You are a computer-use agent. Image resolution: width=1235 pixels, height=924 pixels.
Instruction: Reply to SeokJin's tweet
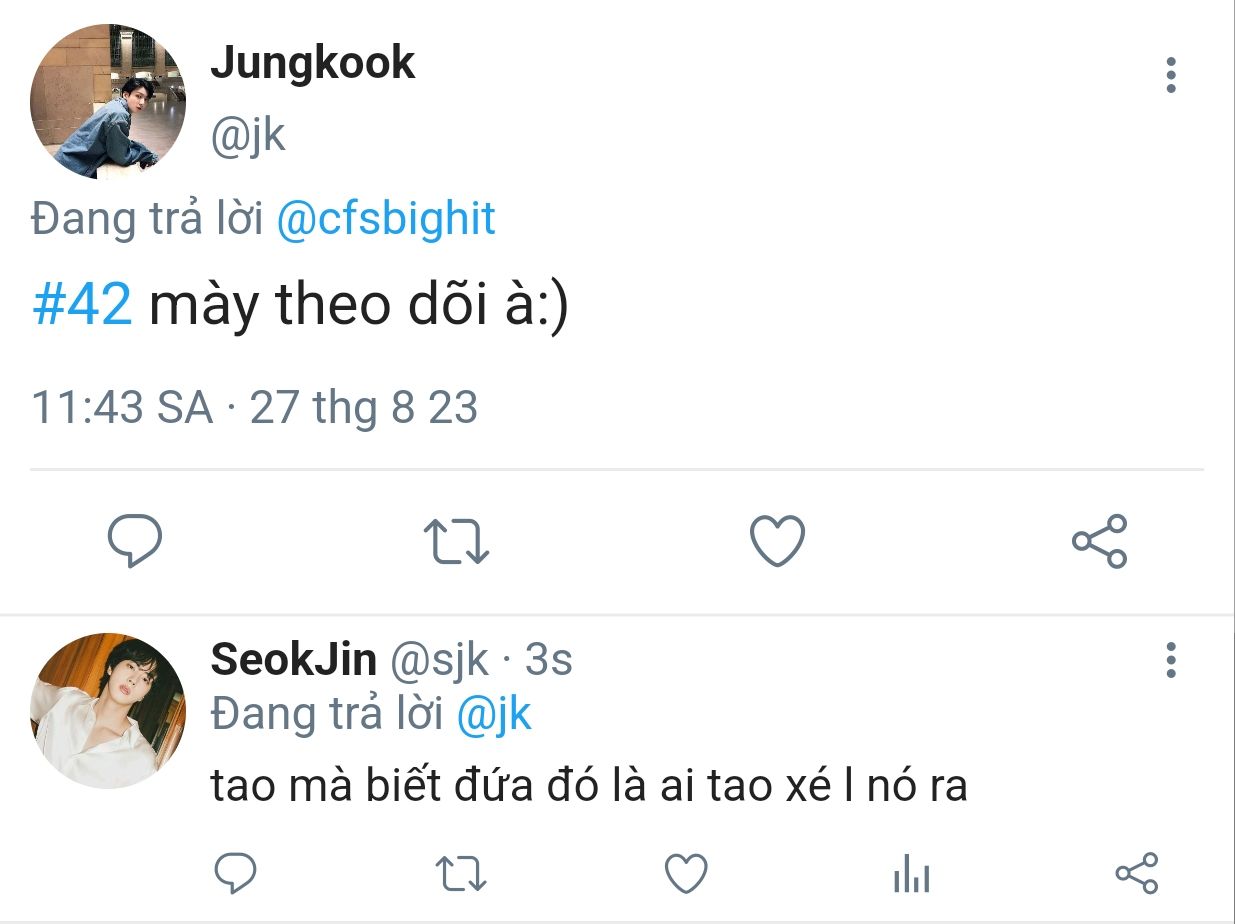[x=236, y=873]
